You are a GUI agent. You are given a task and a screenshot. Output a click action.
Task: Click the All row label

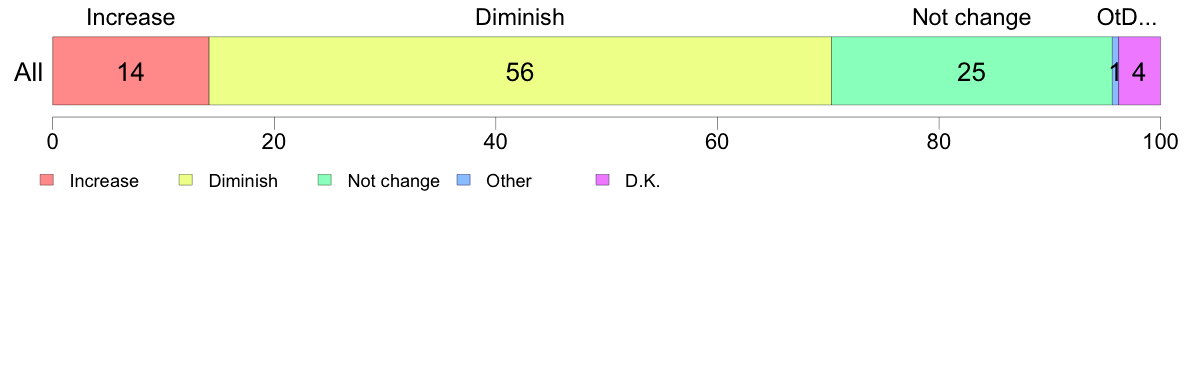[x=29, y=73]
